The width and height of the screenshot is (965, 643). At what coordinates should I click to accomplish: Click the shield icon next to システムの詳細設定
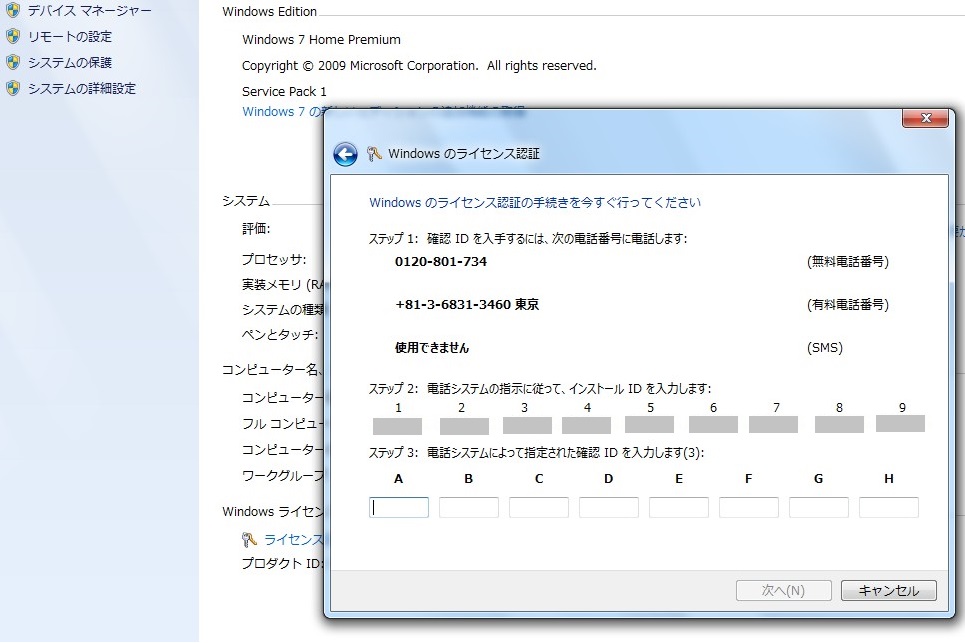(13, 88)
